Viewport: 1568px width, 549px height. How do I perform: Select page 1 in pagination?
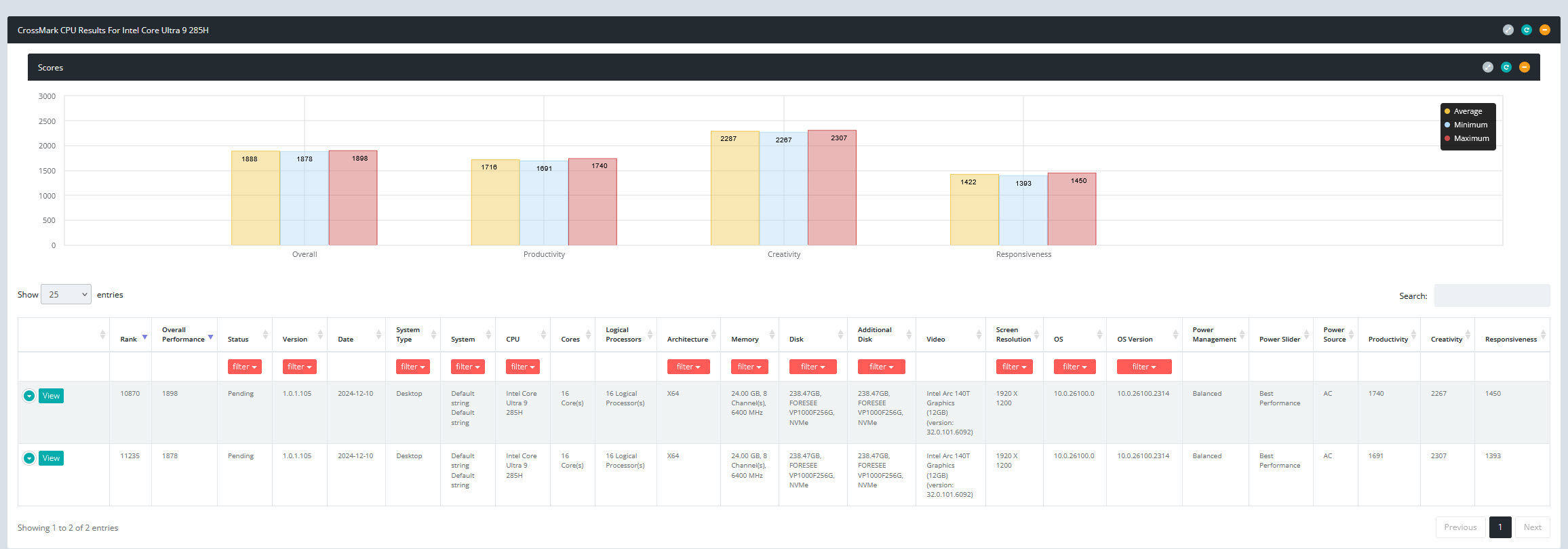pyautogui.click(x=1500, y=527)
